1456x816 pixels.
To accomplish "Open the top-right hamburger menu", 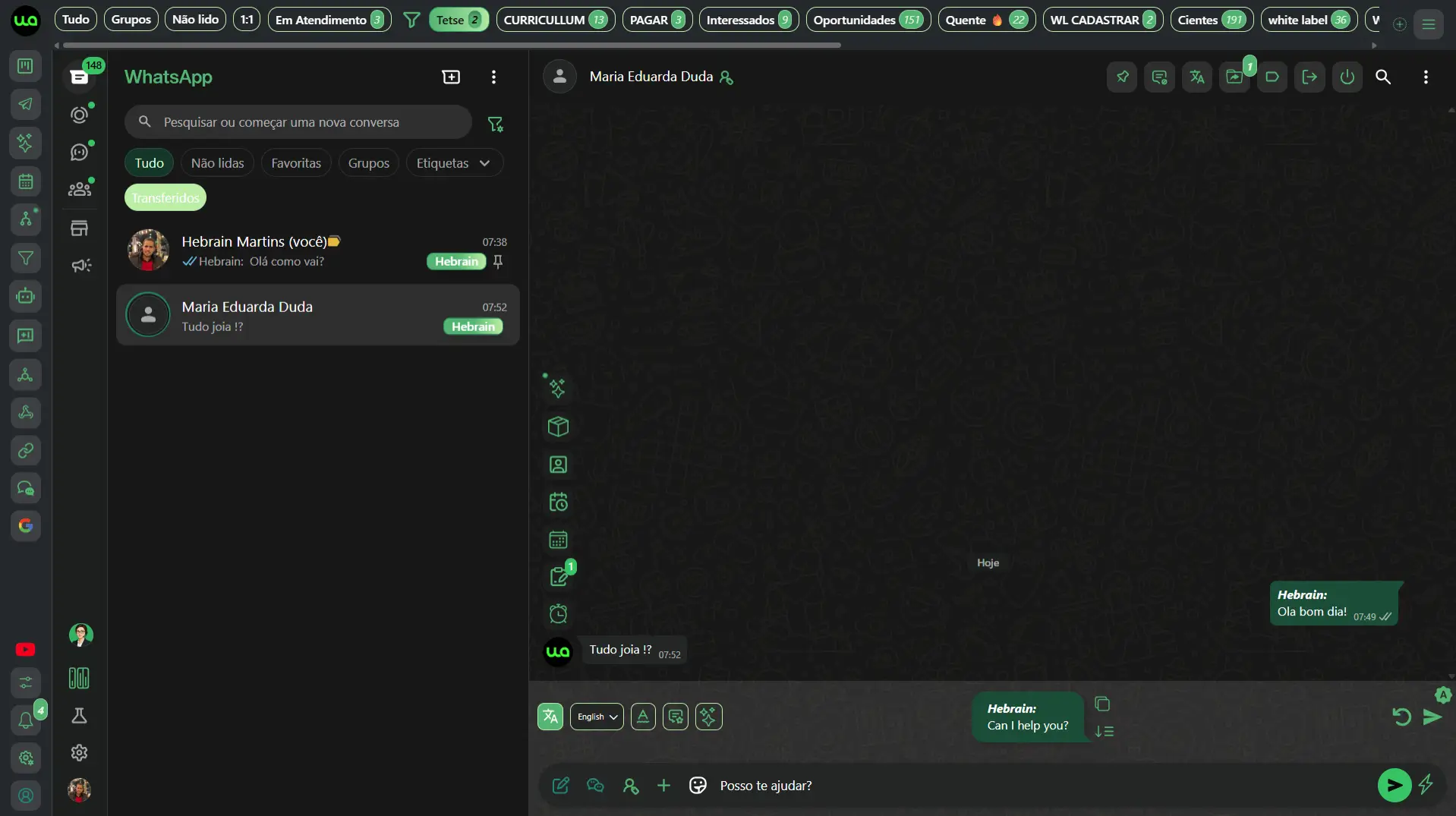I will 1428,24.
